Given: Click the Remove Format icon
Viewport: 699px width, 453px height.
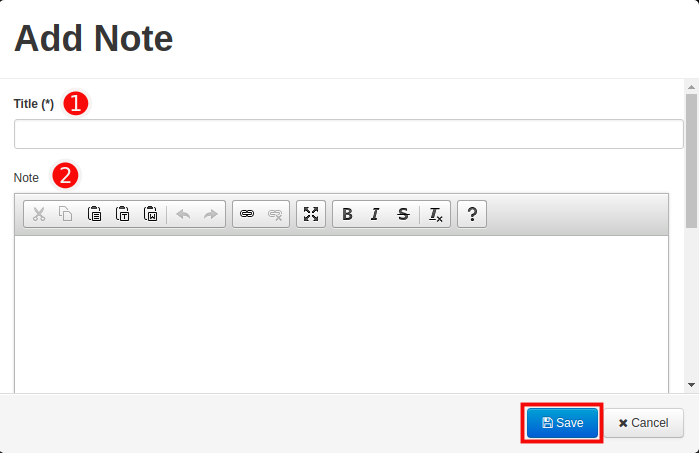Looking at the screenshot, I should pyautogui.click(x=435, y=214).
